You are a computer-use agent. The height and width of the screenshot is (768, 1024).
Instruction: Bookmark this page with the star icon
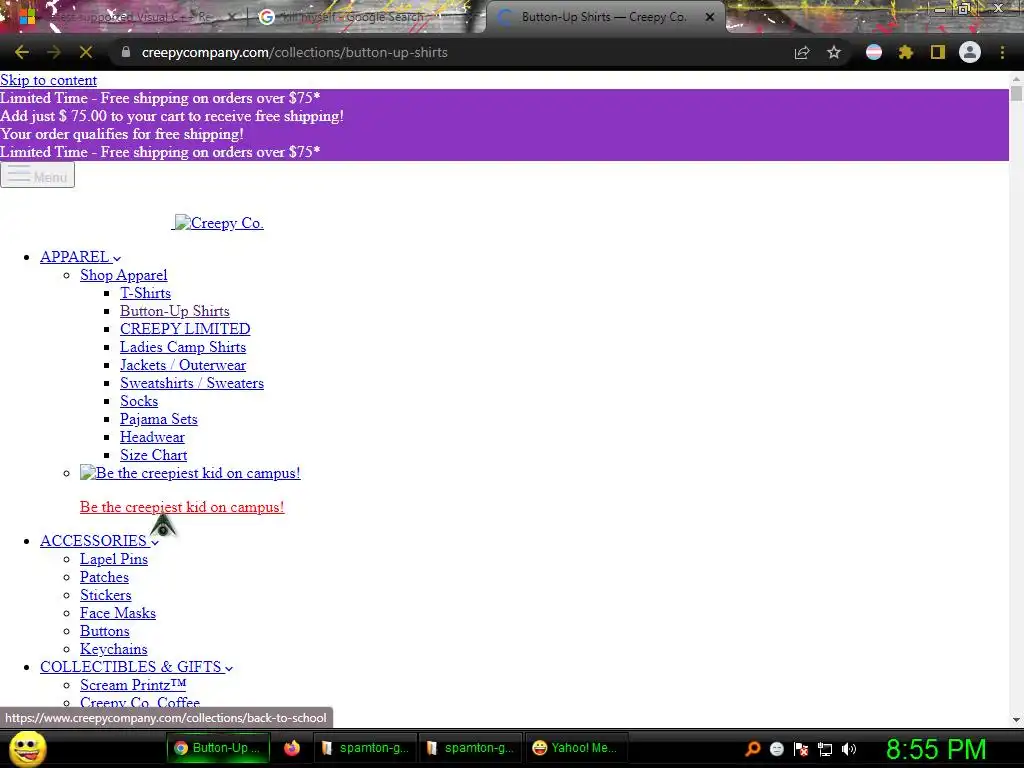pyautogui.click(x=834, y=52)
